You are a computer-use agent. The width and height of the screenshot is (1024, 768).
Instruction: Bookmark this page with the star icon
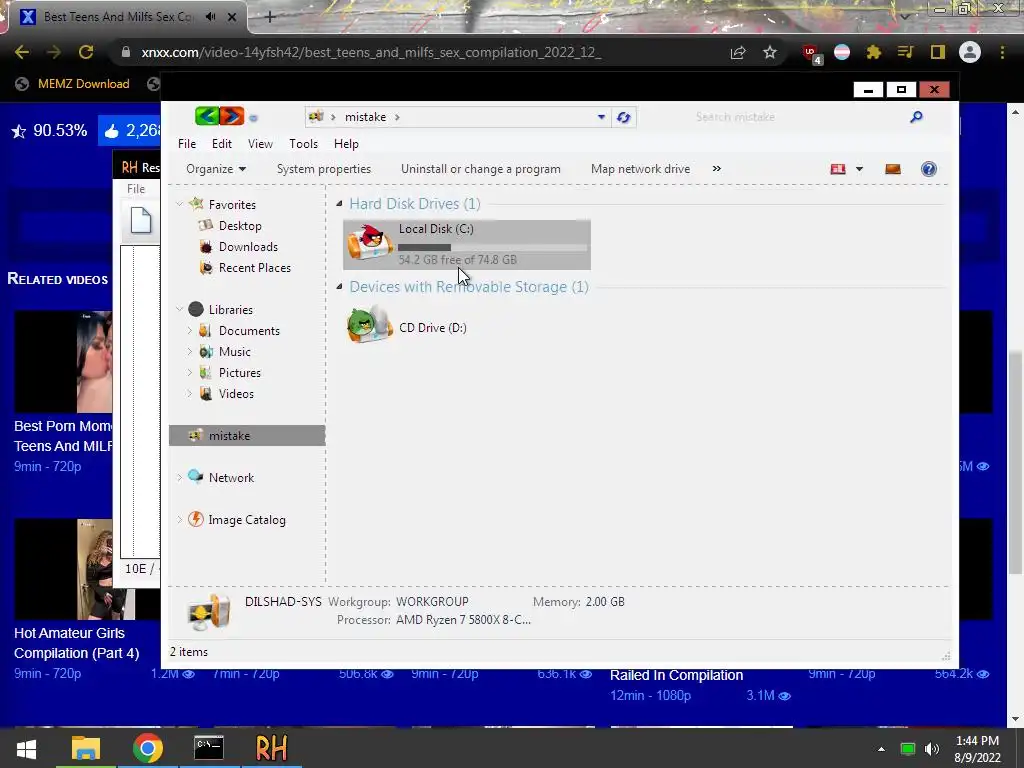(x=770, y=52)
